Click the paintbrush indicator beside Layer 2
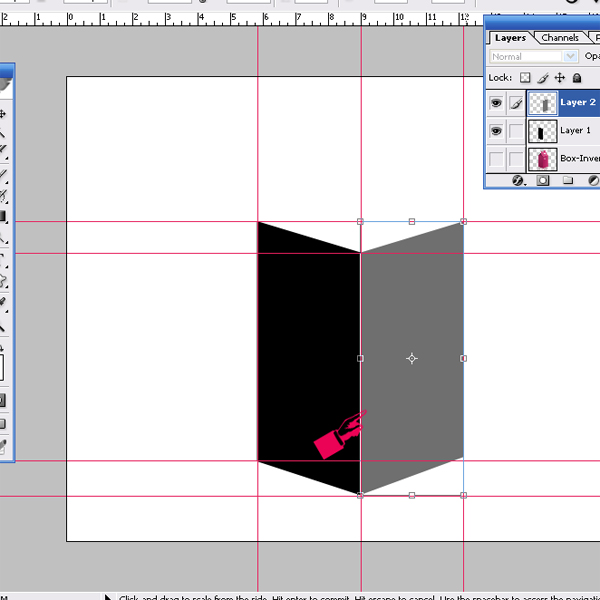The image size is (600, 600). click(x=516, y=103)
